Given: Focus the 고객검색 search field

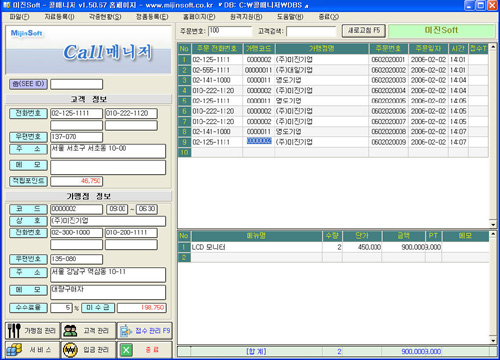Looking at the screenshot, I should [311, 31].
